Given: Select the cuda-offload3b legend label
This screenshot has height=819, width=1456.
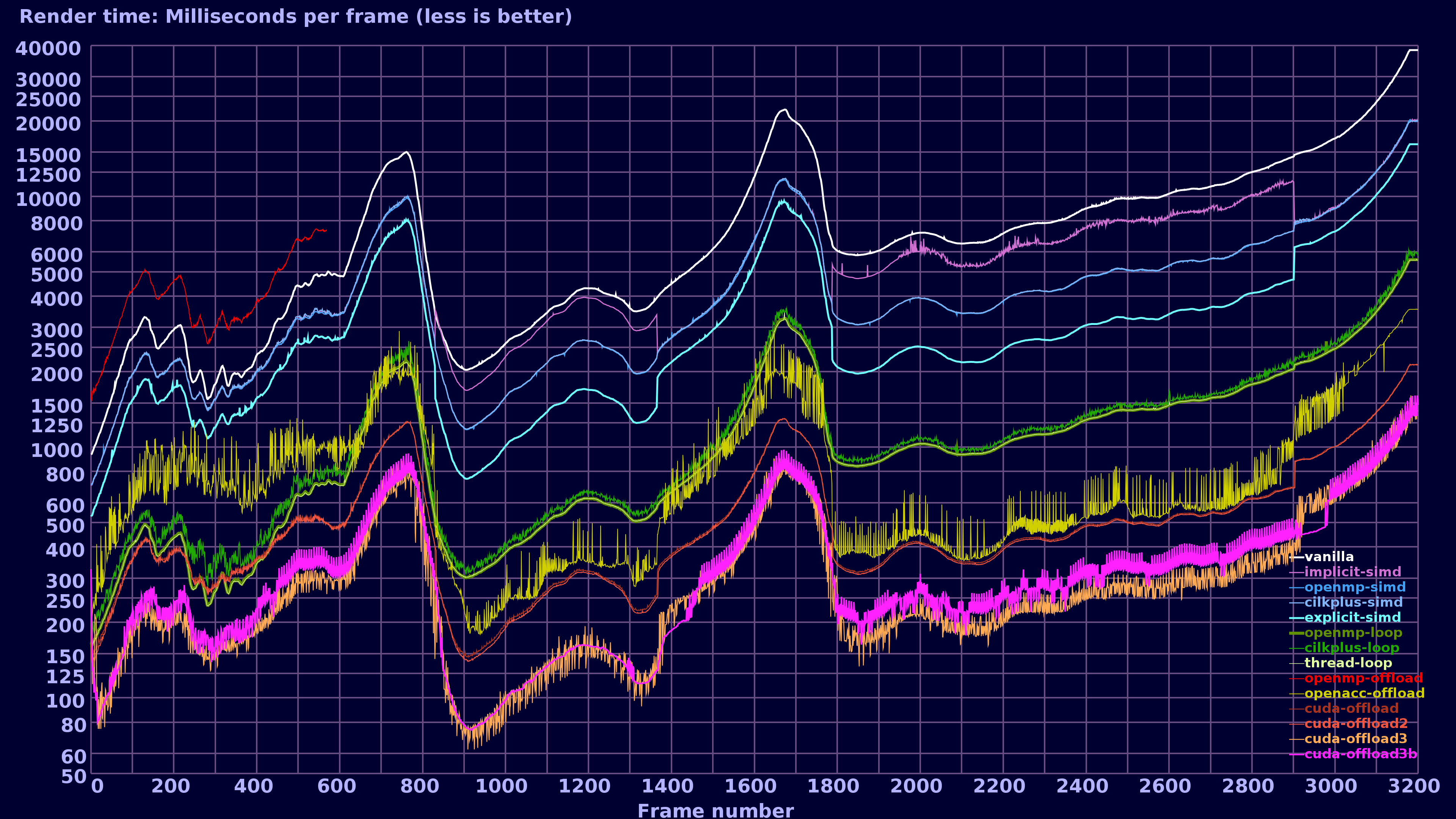Looking at the screenshot, I should (x=1360, y=754).
